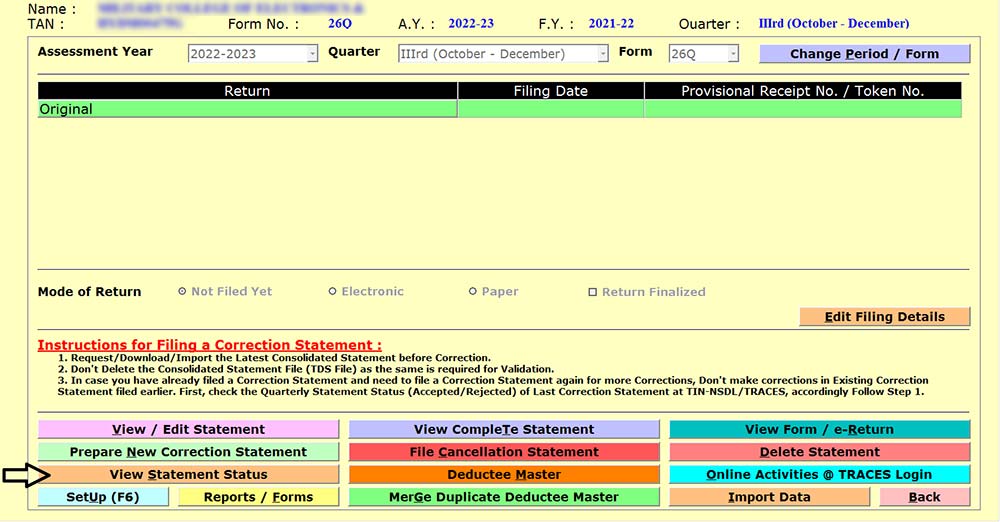
Task: Open the Deductee Master
Action: pos(504,474)
